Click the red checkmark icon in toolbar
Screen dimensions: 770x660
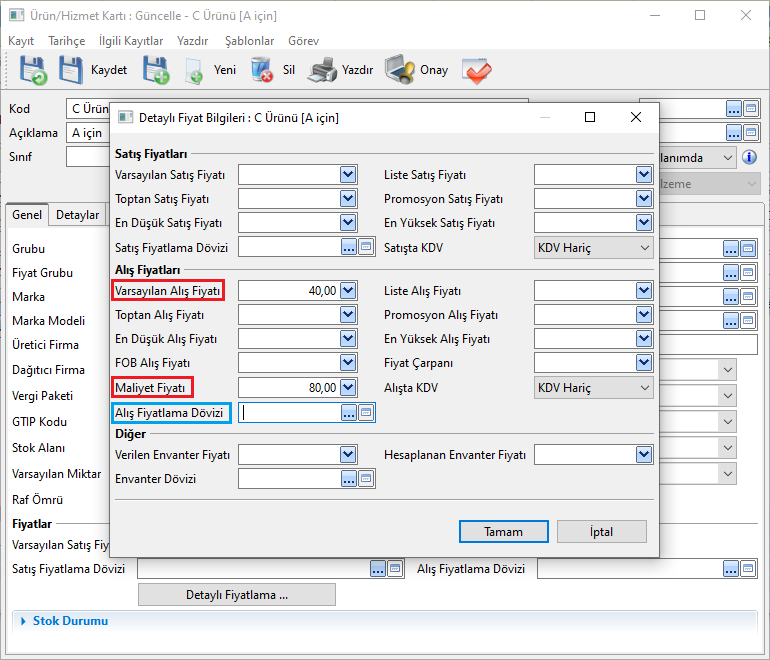476,70
